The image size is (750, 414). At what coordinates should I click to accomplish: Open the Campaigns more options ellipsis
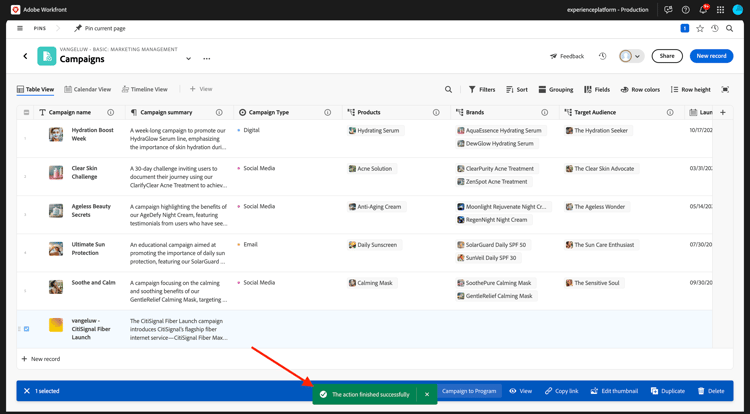[x=207, y=58]
